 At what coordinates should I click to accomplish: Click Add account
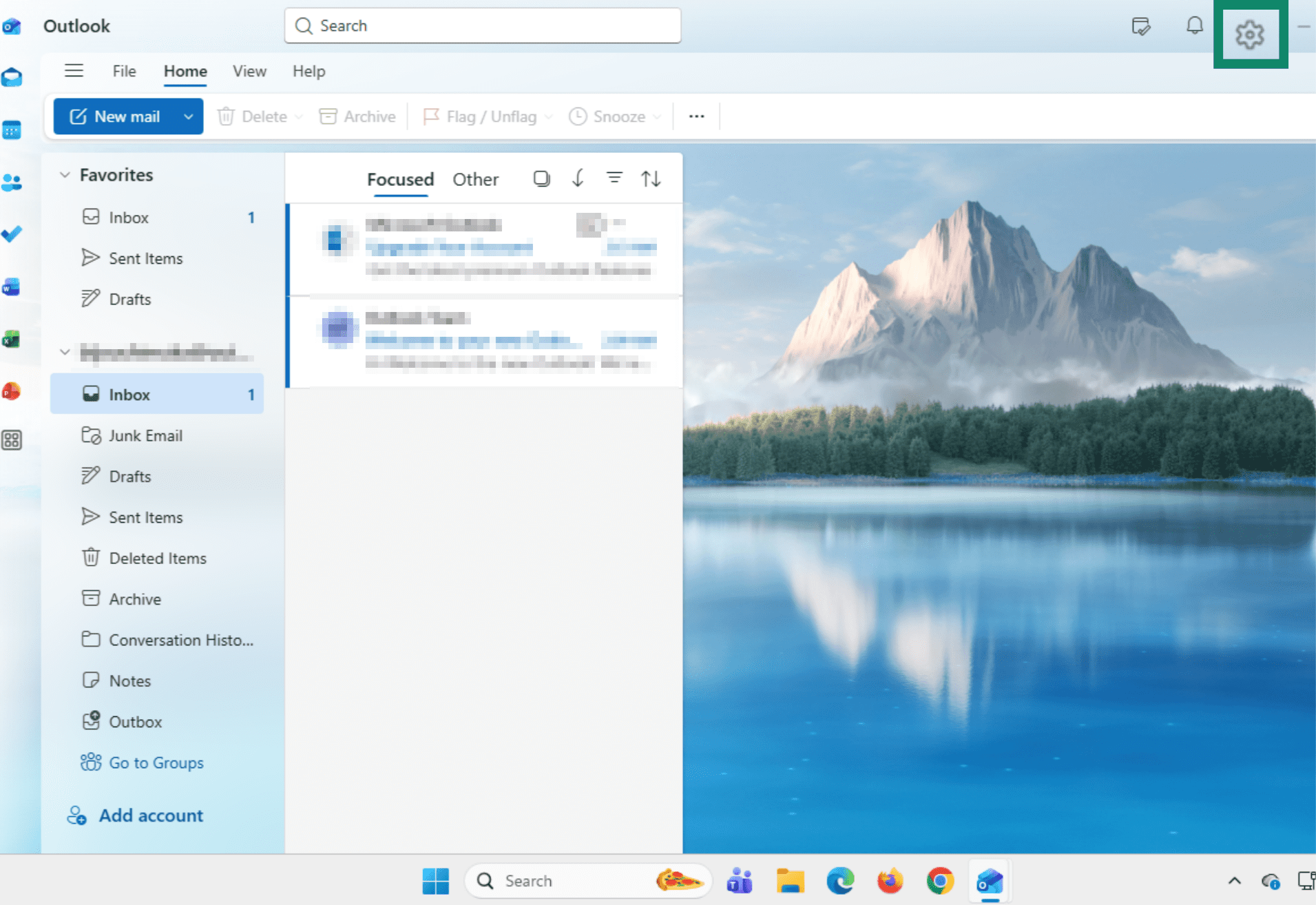(135, 815)
